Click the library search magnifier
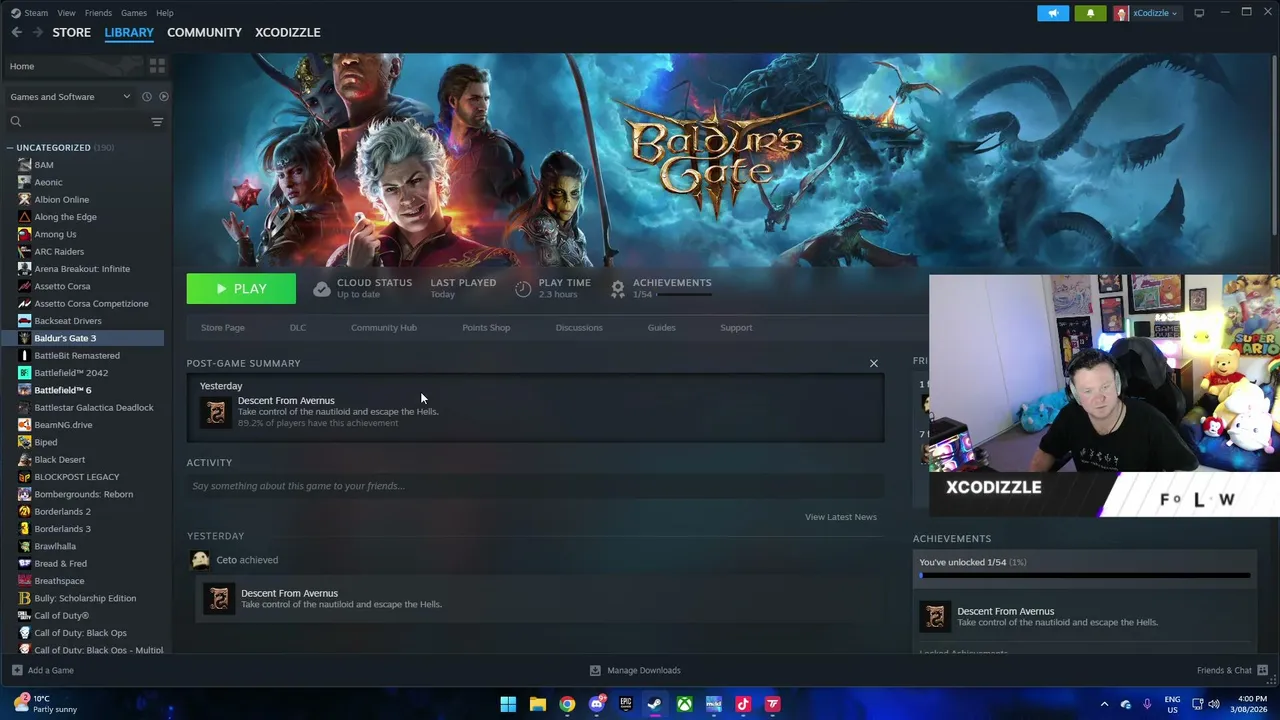 (16, 122)
